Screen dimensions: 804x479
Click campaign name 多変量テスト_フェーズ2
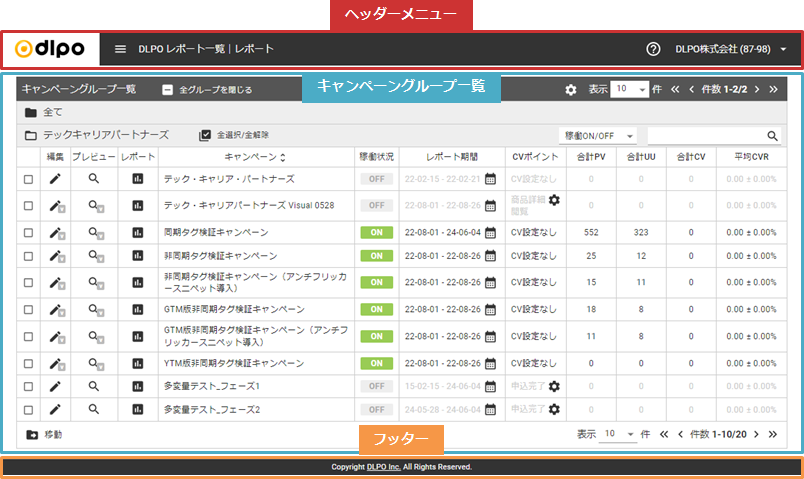[212, 410]
